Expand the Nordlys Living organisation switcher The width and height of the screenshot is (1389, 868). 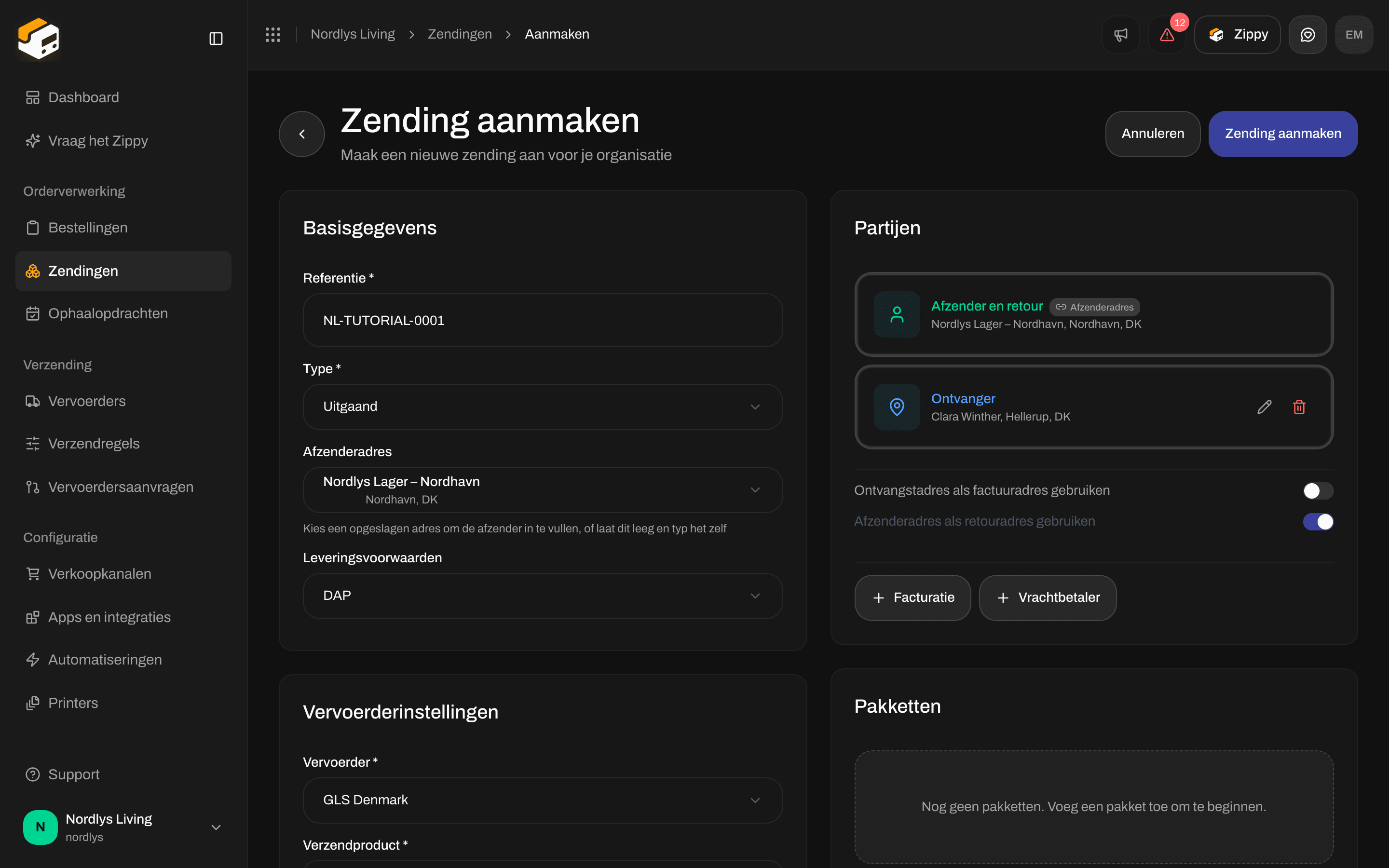[123, 827]
